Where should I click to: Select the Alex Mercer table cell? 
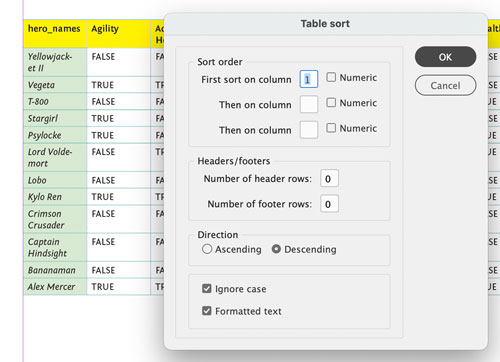pyautogui.click(x=55, y=287)
